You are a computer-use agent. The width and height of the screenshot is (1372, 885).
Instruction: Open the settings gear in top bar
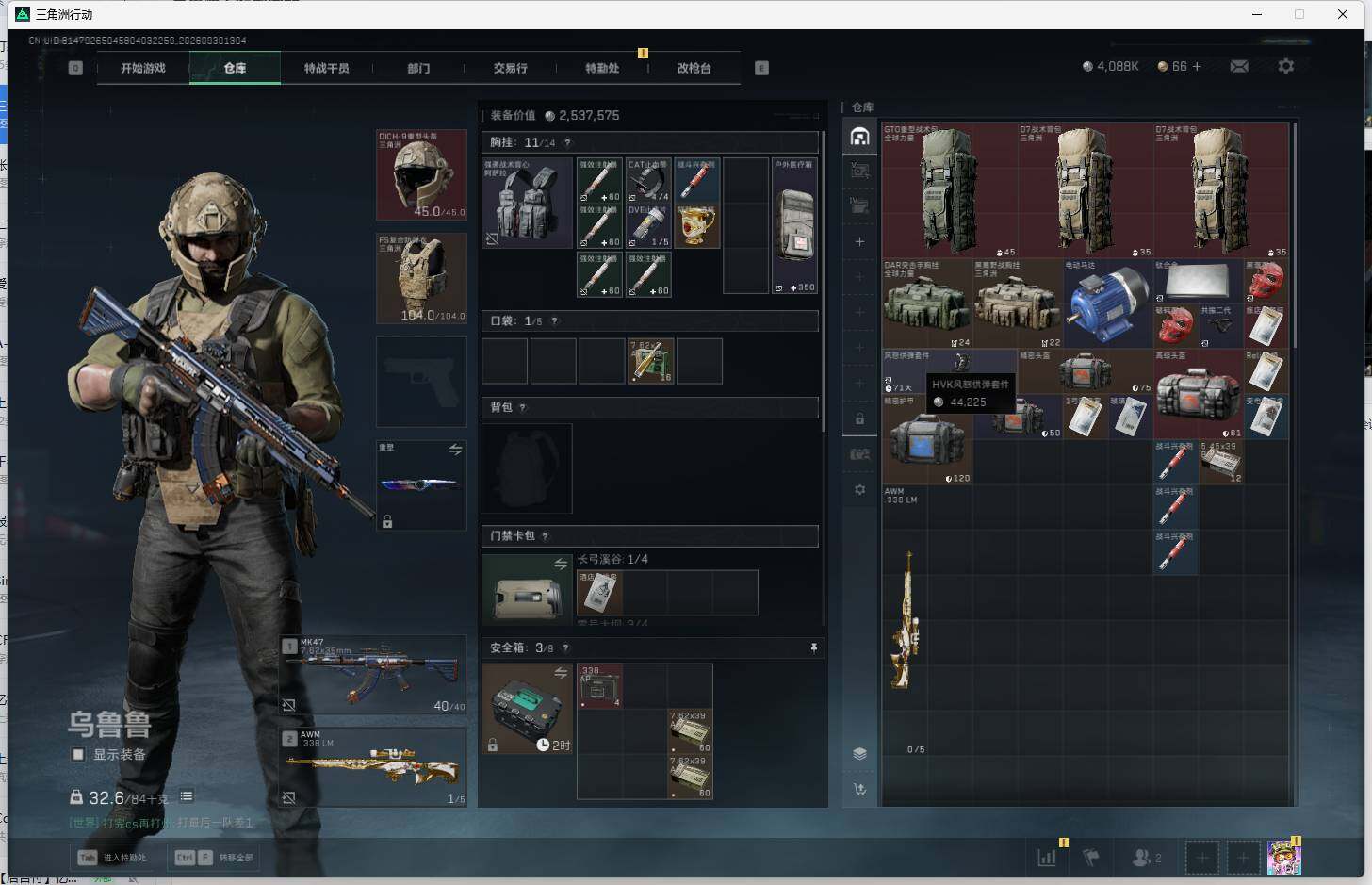coord(1285,66)
